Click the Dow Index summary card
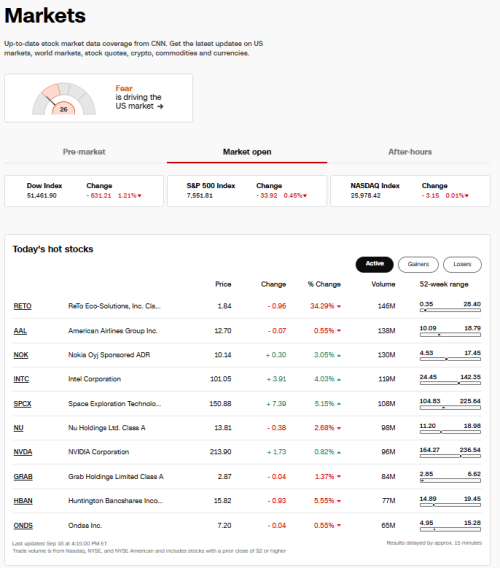500x568 pixels. (84, 191)
